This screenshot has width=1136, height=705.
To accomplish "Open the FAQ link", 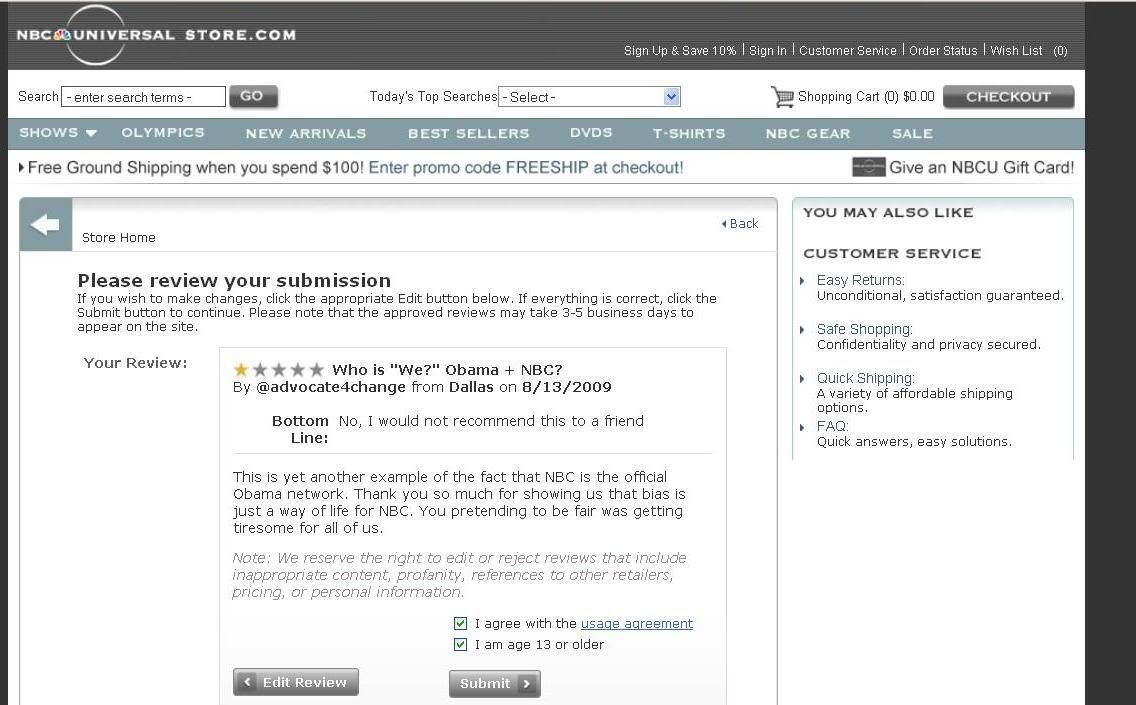I will pos(832,426).
